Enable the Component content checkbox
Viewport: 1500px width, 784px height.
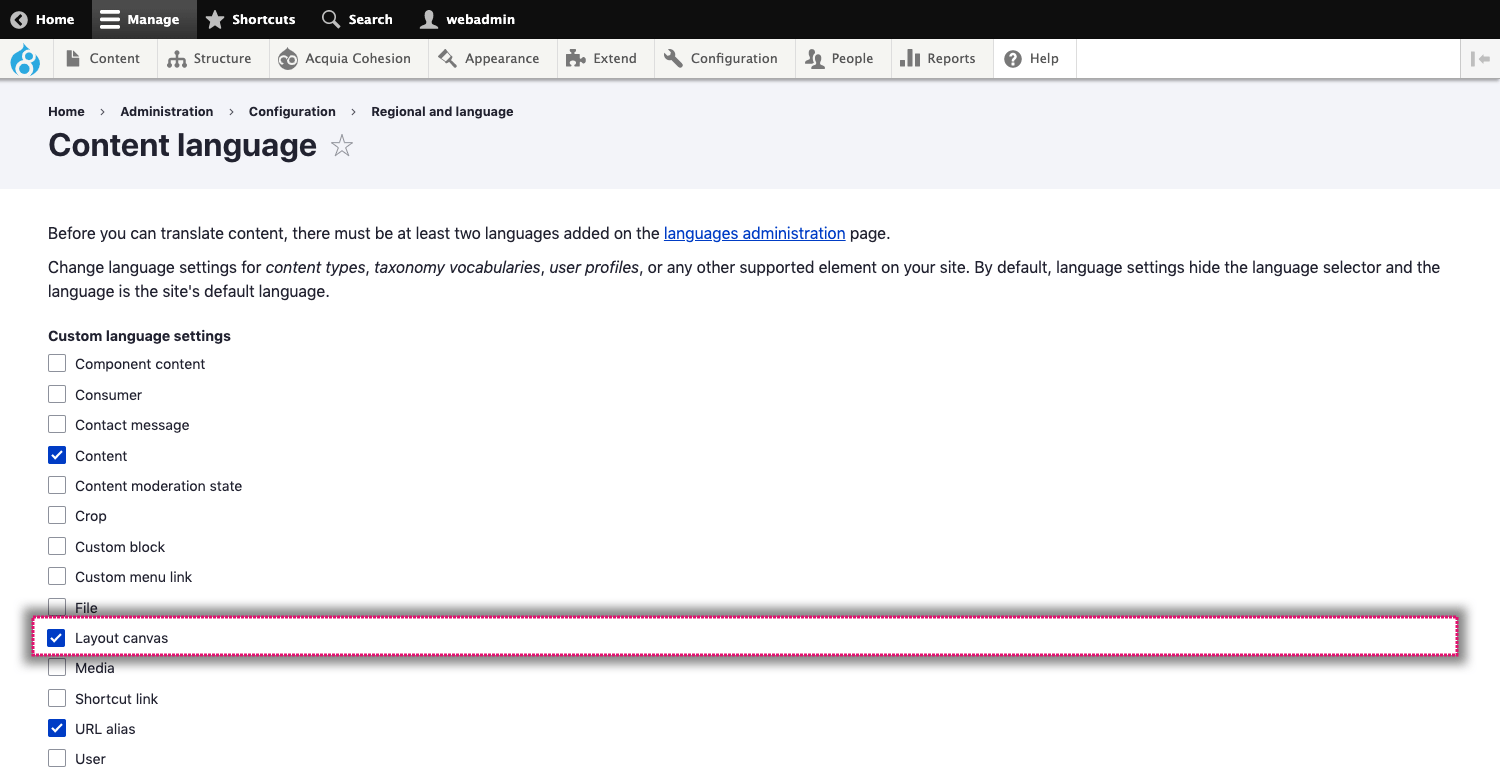click(57, 363)
